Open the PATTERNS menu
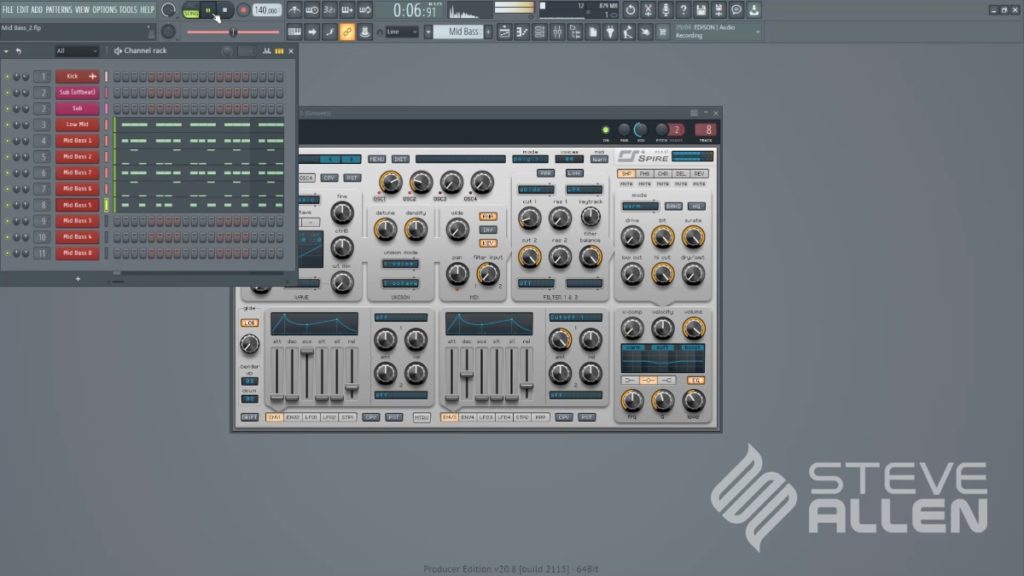 (59, 10)
